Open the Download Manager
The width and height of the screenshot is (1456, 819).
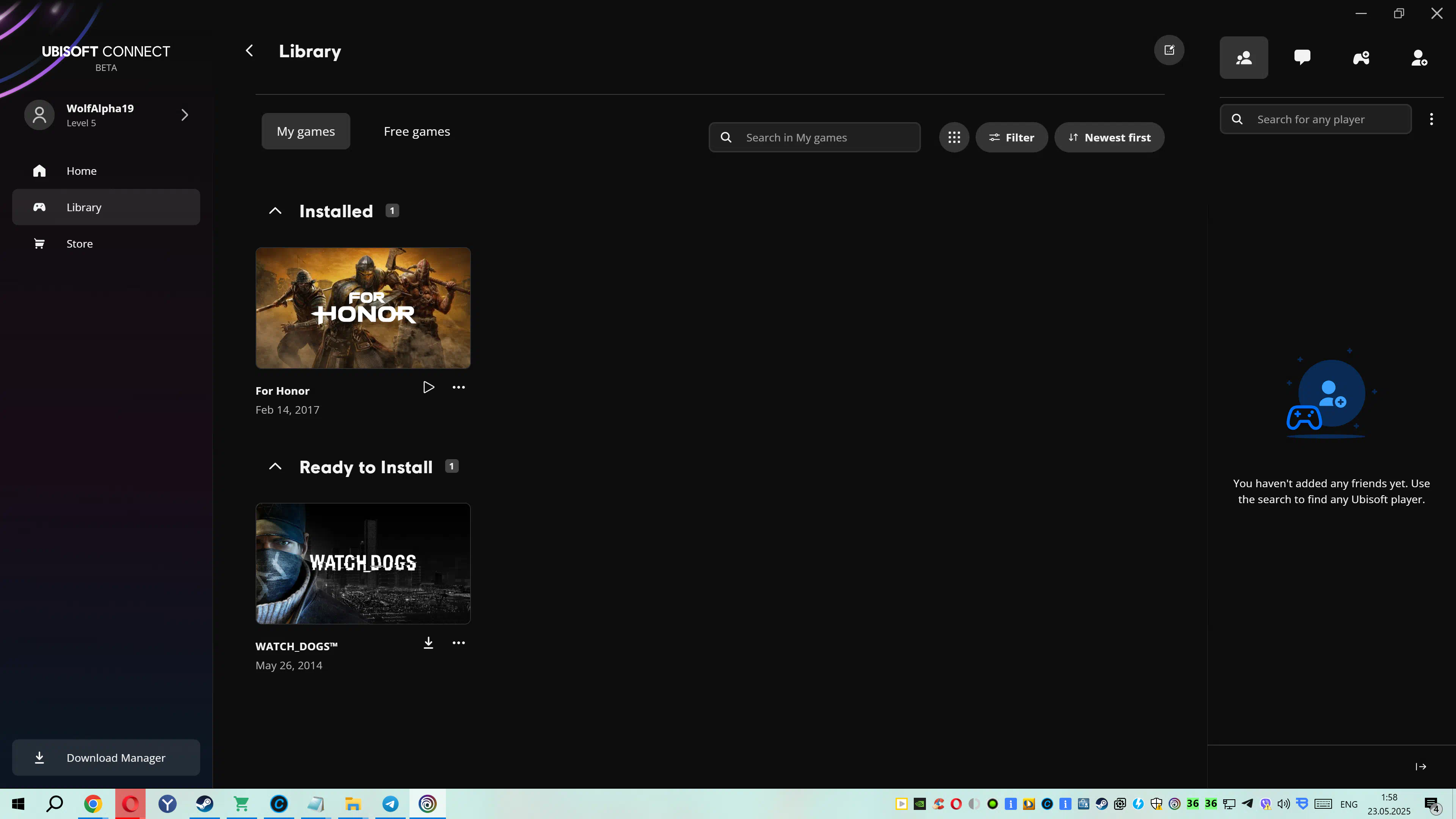[x=106, y=758]
